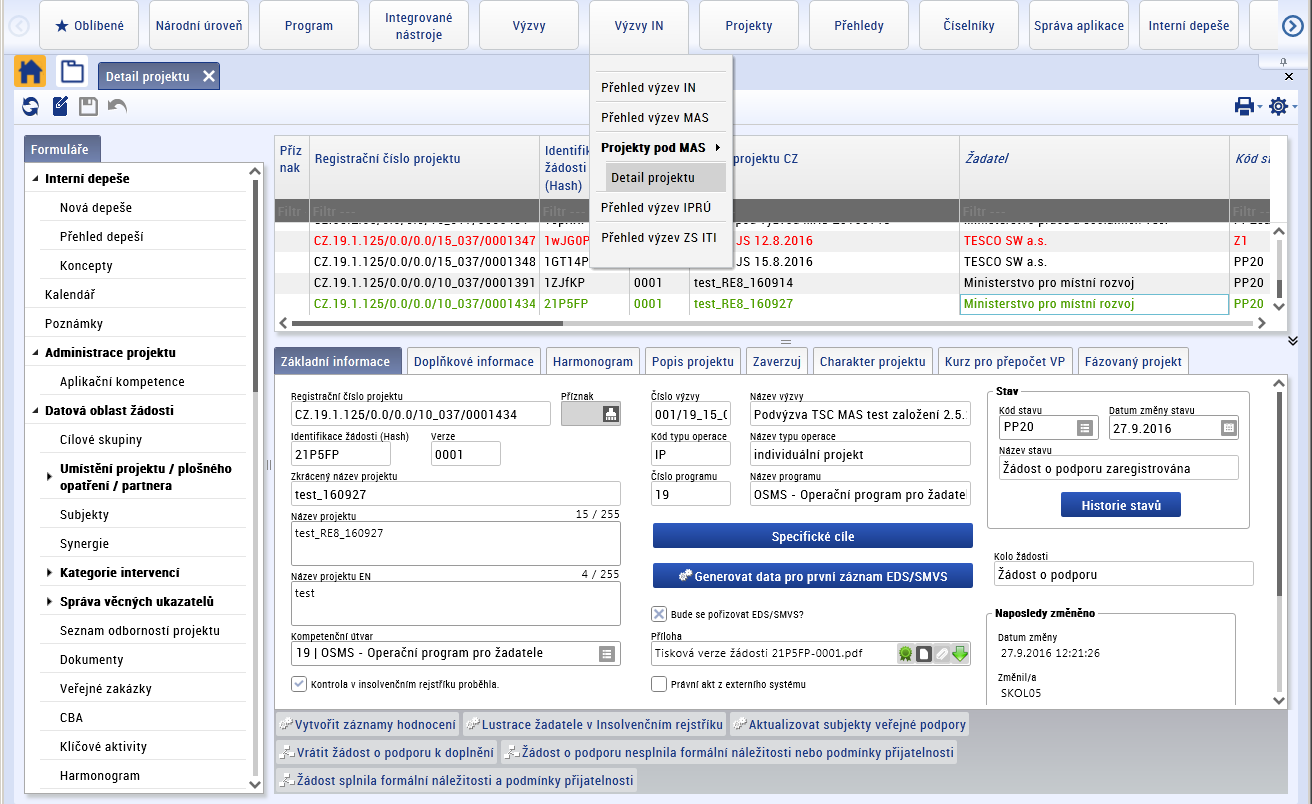Collapse the Datová oblast žádosti group
The height and width of the screenshot is (804, 1312).
(x=36, y=411)
